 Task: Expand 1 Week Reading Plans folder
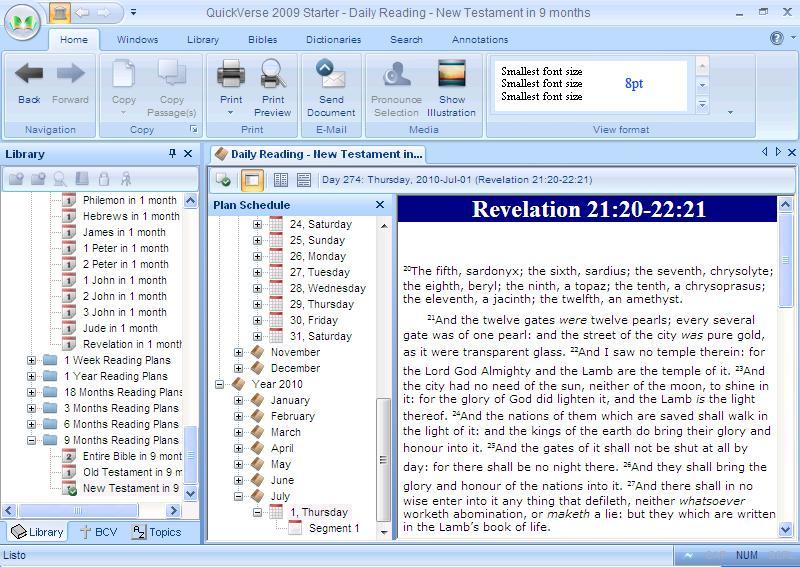pyautogui.click(x=32, y=360)
